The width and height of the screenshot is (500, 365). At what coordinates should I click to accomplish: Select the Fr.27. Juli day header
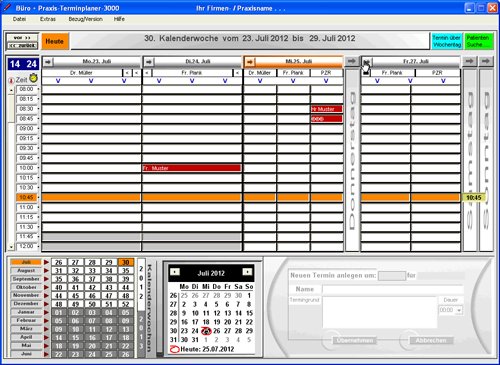coord(416,61)
